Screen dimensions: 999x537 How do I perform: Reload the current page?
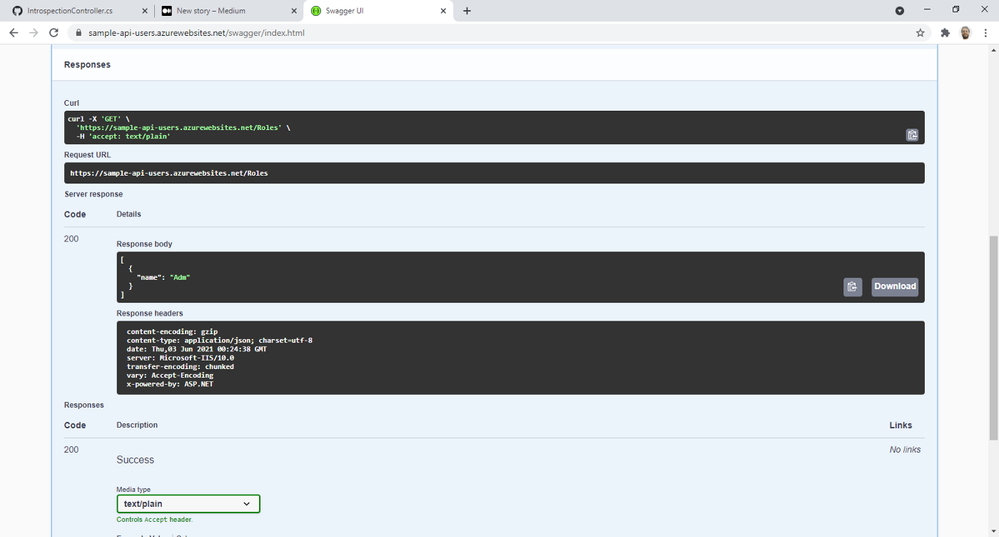point(54,32)
